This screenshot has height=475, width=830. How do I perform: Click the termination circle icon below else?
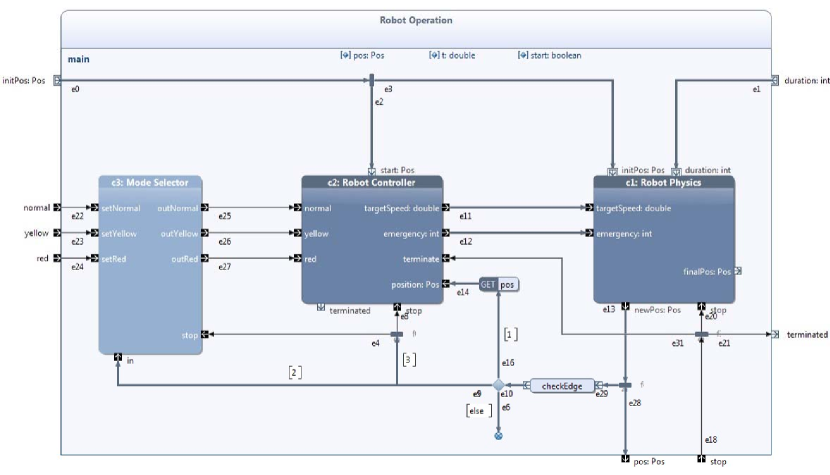tap(498, 436)
